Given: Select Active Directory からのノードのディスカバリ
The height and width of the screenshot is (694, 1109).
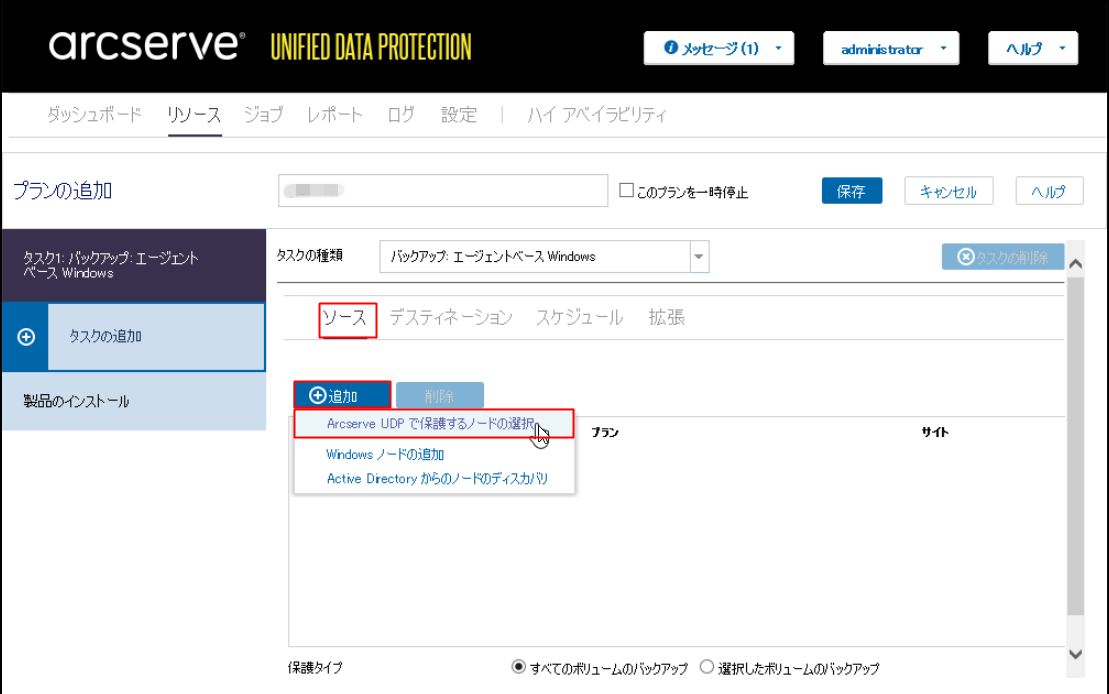Looking at the screenshot, I should [437, 478].
